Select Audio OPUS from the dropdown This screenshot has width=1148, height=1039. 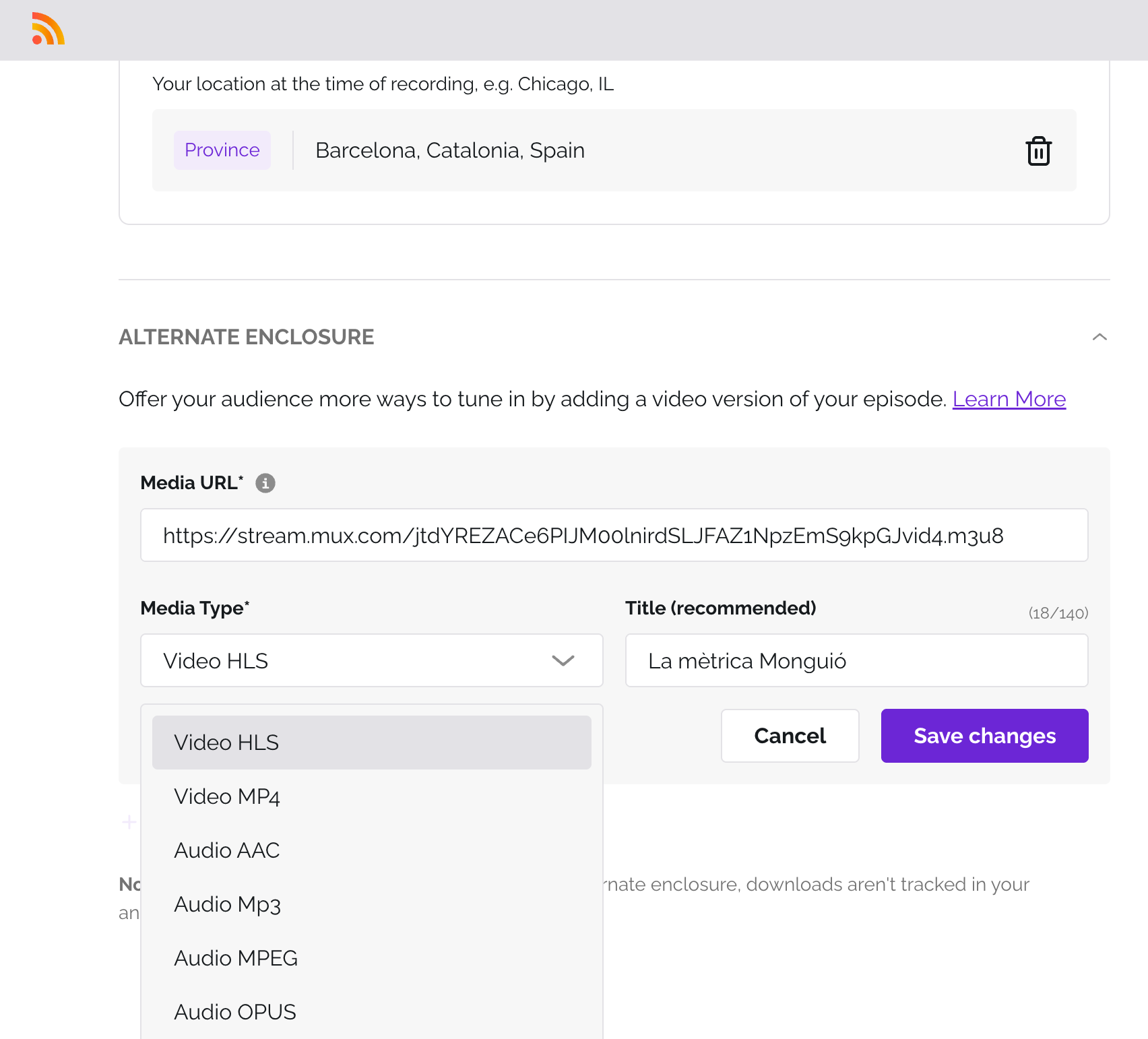(x=234, y=1011)
